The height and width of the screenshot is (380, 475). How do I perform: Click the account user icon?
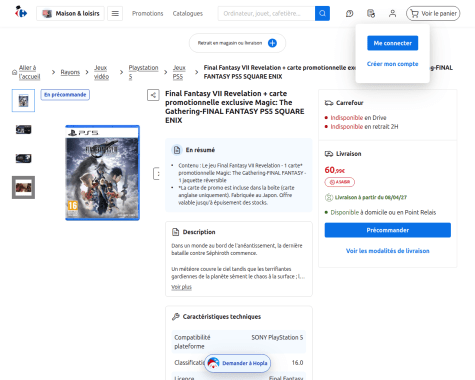point(392,13)
